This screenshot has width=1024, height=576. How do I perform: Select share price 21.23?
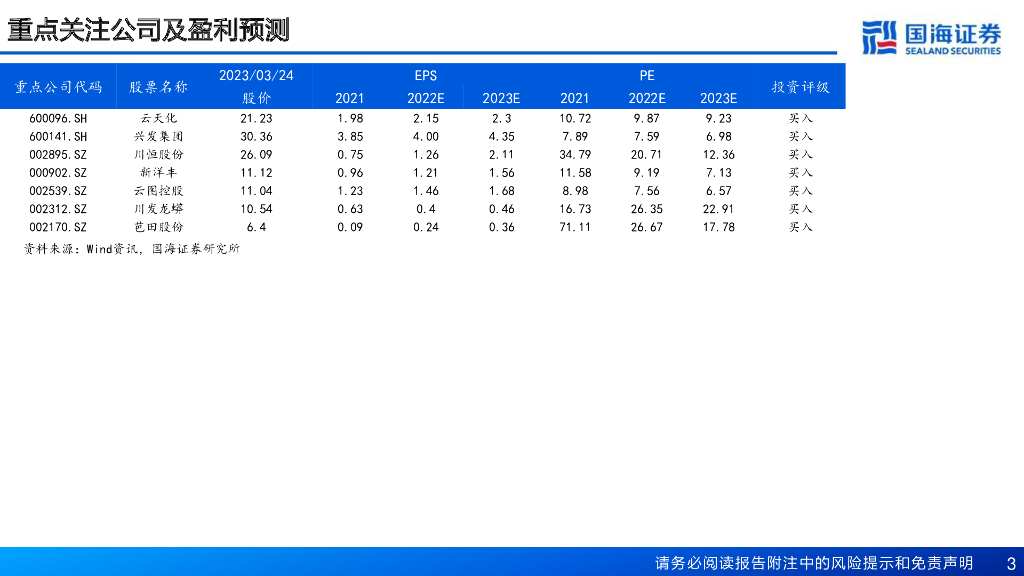coord(256,118)
